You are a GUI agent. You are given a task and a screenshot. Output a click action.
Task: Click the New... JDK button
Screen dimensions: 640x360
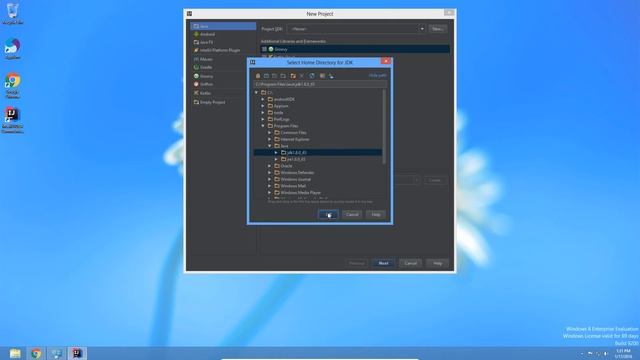coord(437,29)
